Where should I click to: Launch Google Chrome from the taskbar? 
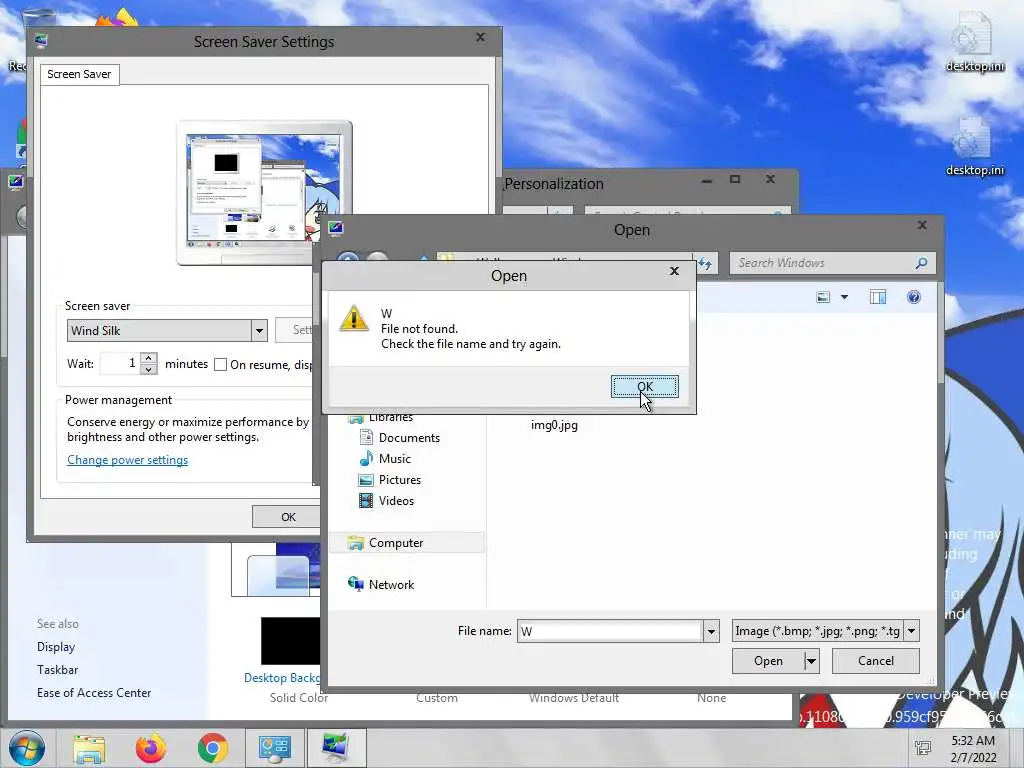pyautogui.click(x=212, y=748)
